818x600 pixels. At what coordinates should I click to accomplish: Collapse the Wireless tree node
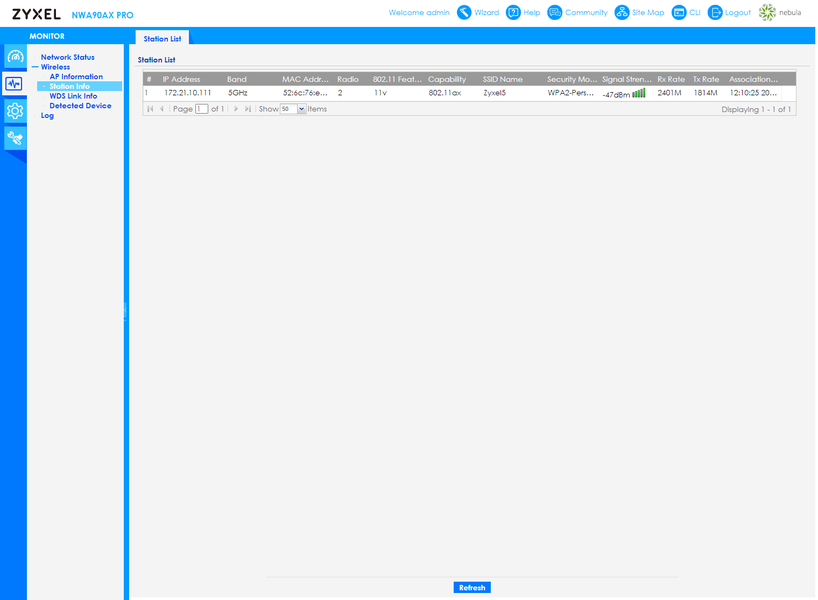coord(35,67)
